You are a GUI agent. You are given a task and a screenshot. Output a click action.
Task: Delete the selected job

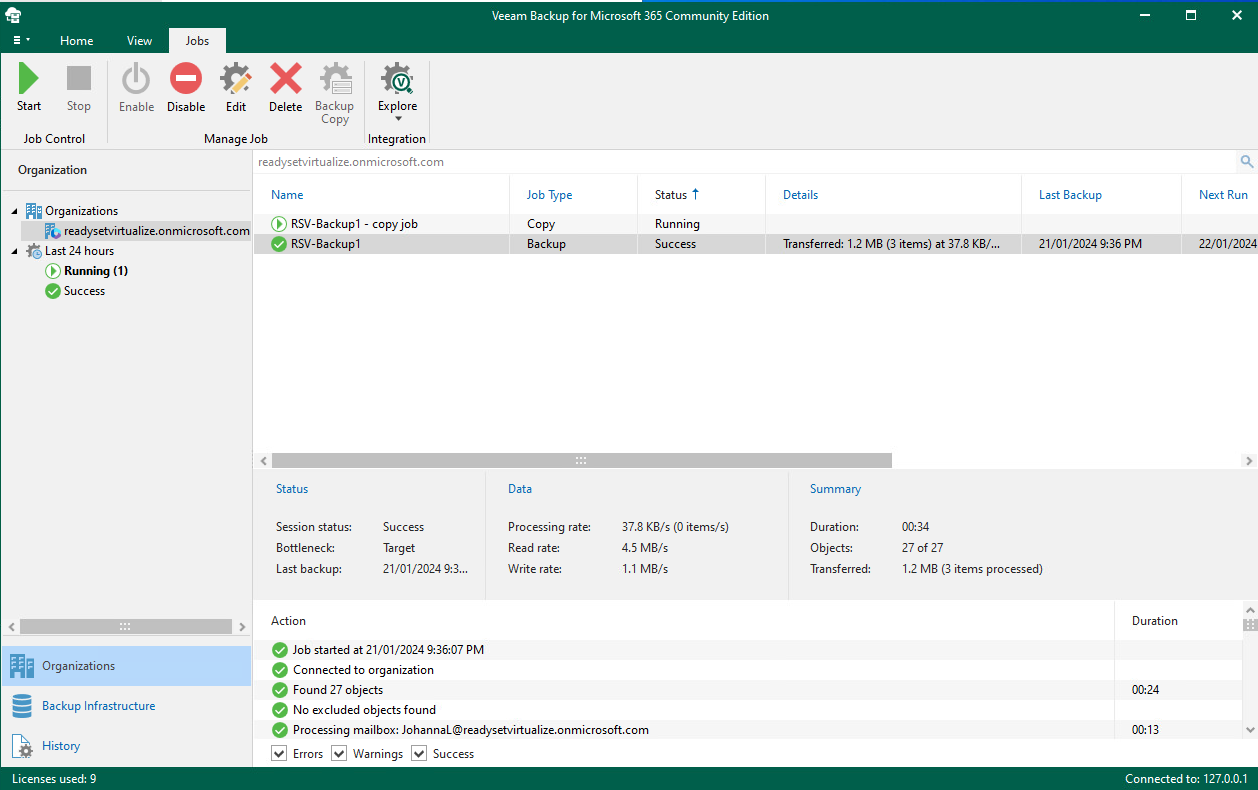pyautogui.click(x=285, y=87)
